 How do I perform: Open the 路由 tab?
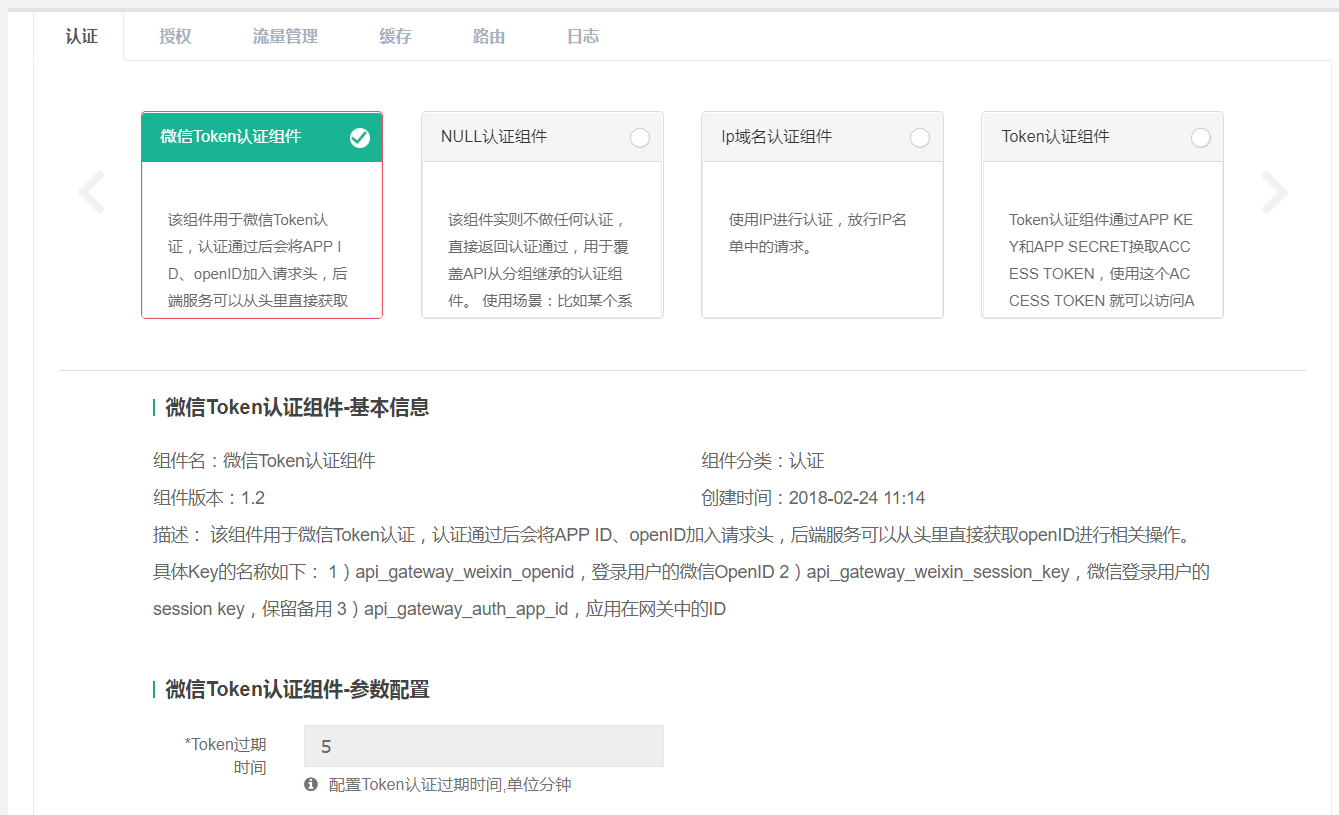489,37
